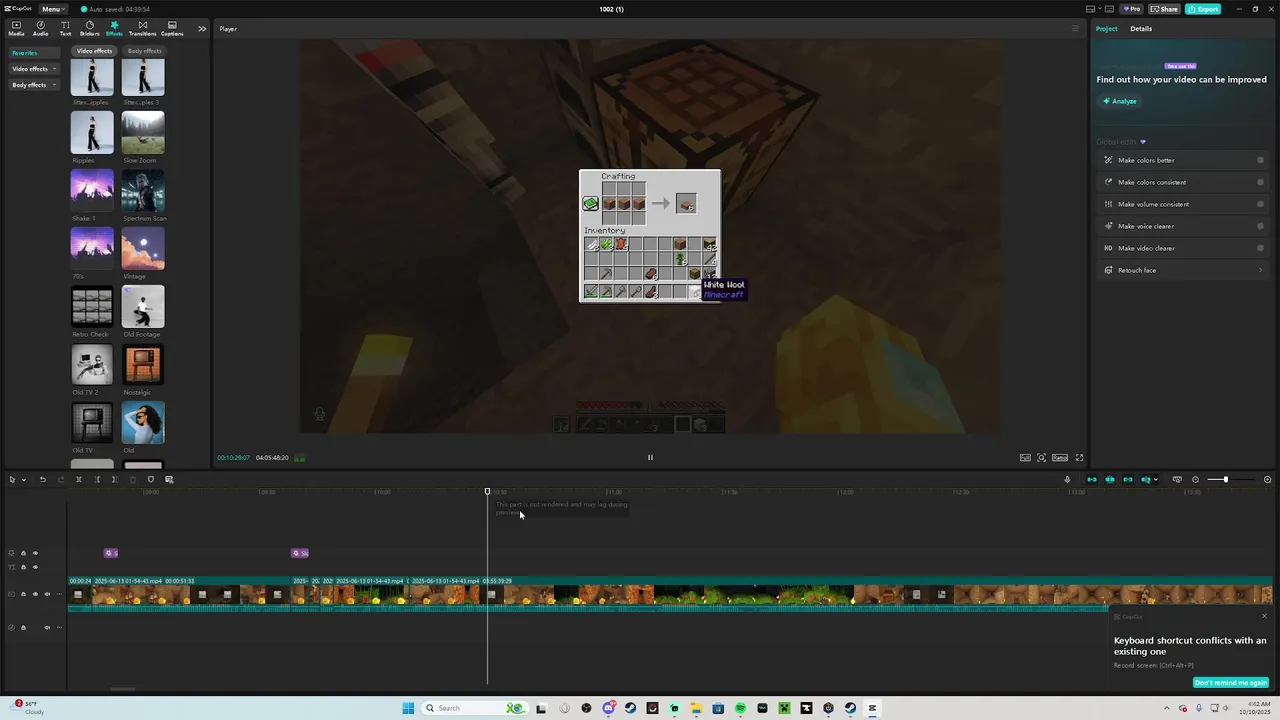This screenshot has width=1280, height=720.
Task: Switch to the Details tab
Action: point(1141,28)
